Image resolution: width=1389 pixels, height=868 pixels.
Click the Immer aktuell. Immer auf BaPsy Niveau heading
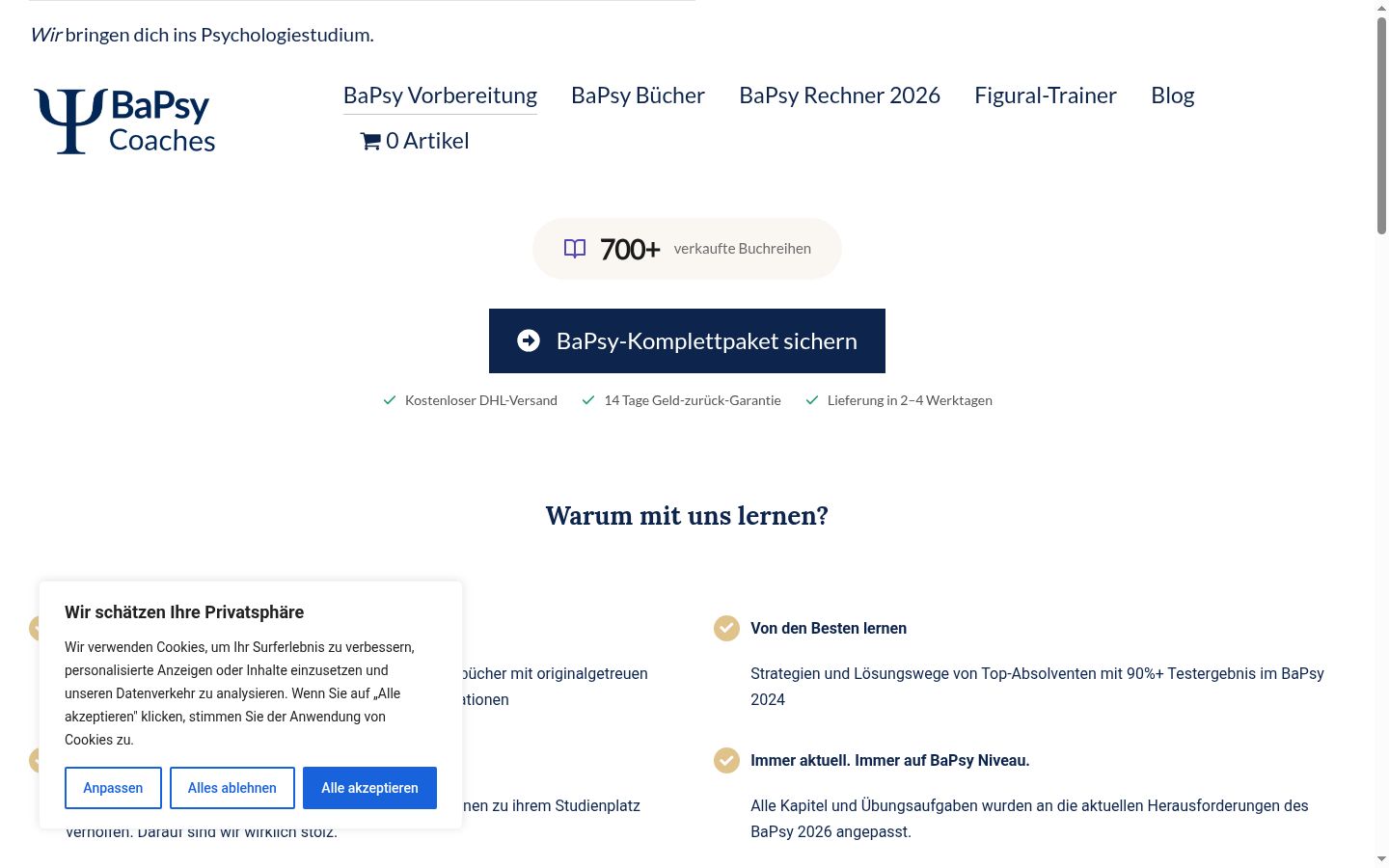click(x=890, y=760)
